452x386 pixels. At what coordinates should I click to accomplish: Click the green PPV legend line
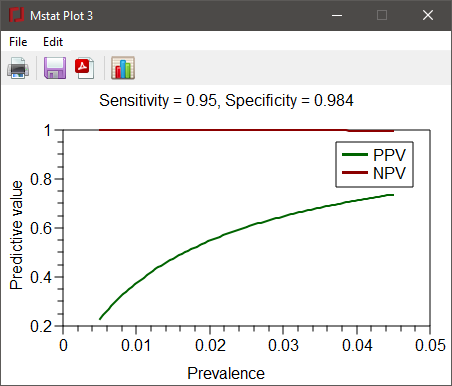point(355,154)
